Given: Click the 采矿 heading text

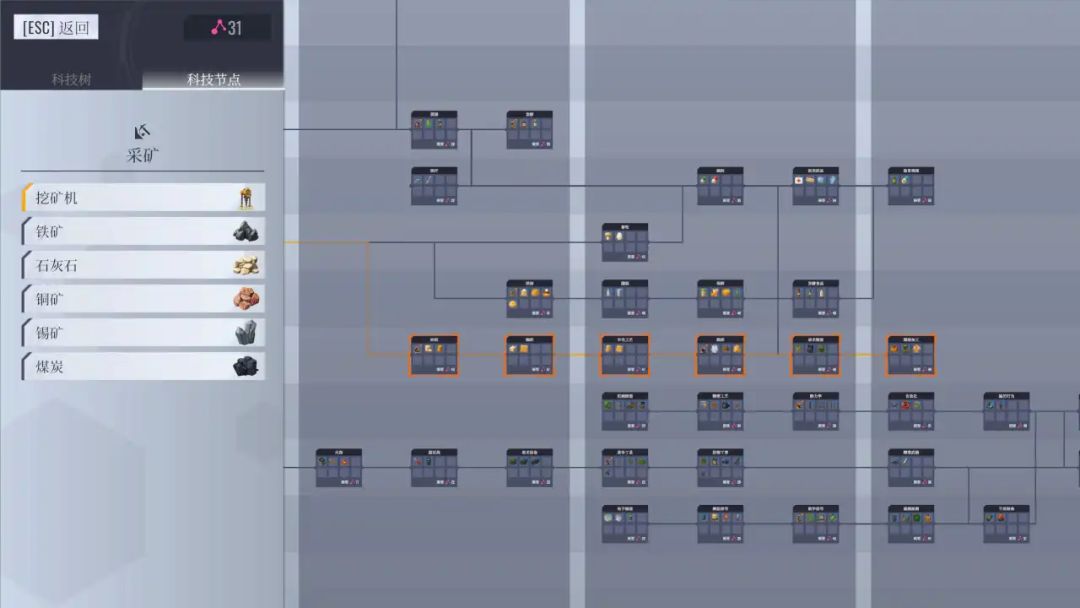Looking at the screenshot, I should pos(143,156).
